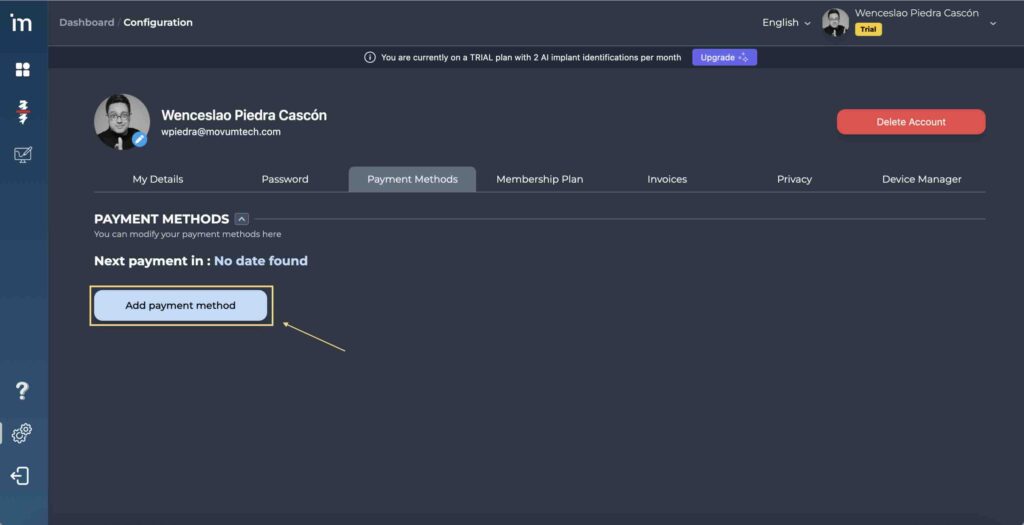Open the Membership Plan tab
Screen dimensions: 1024x525
[539, 179]
